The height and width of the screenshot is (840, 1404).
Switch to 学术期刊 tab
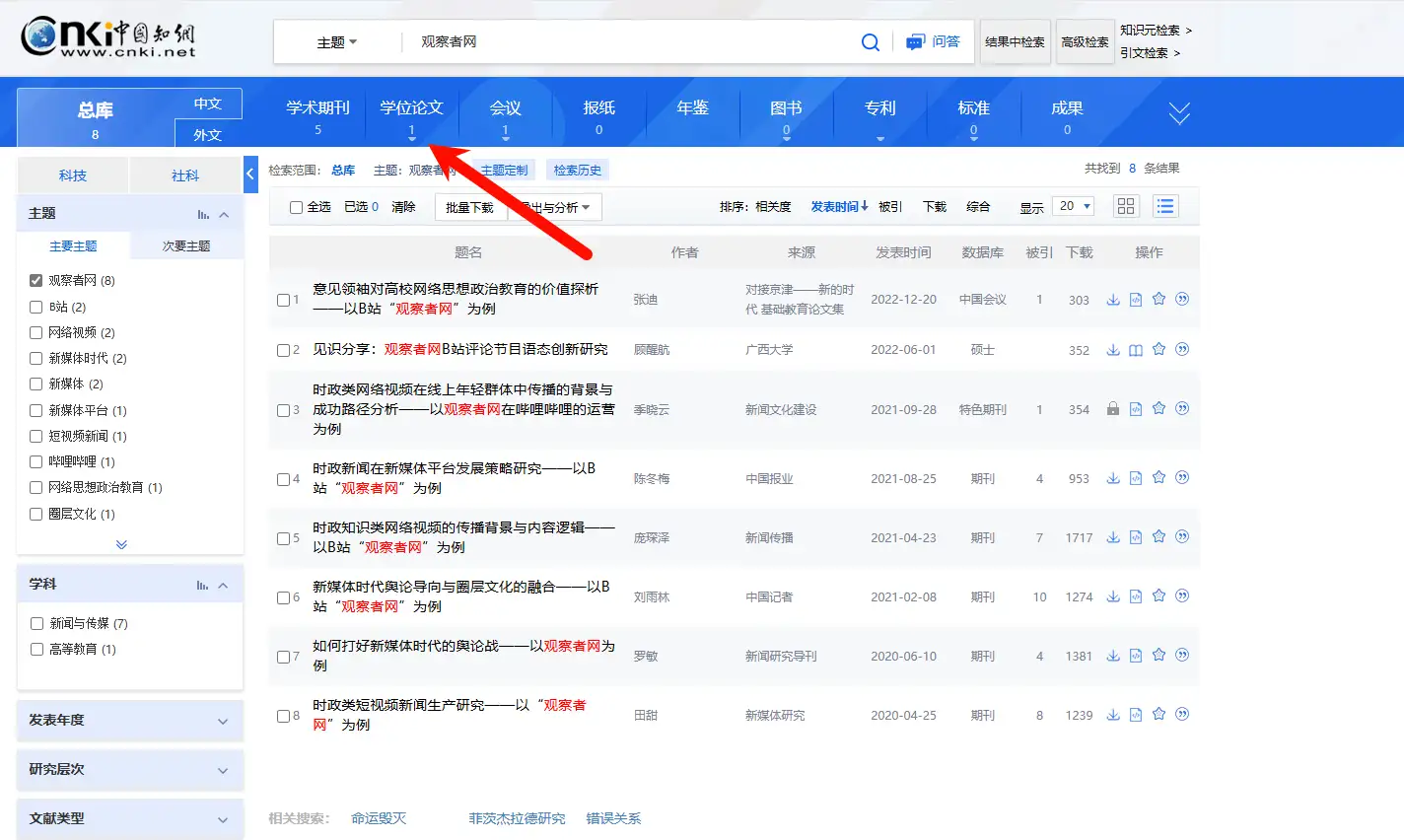(x=317, y=114)
